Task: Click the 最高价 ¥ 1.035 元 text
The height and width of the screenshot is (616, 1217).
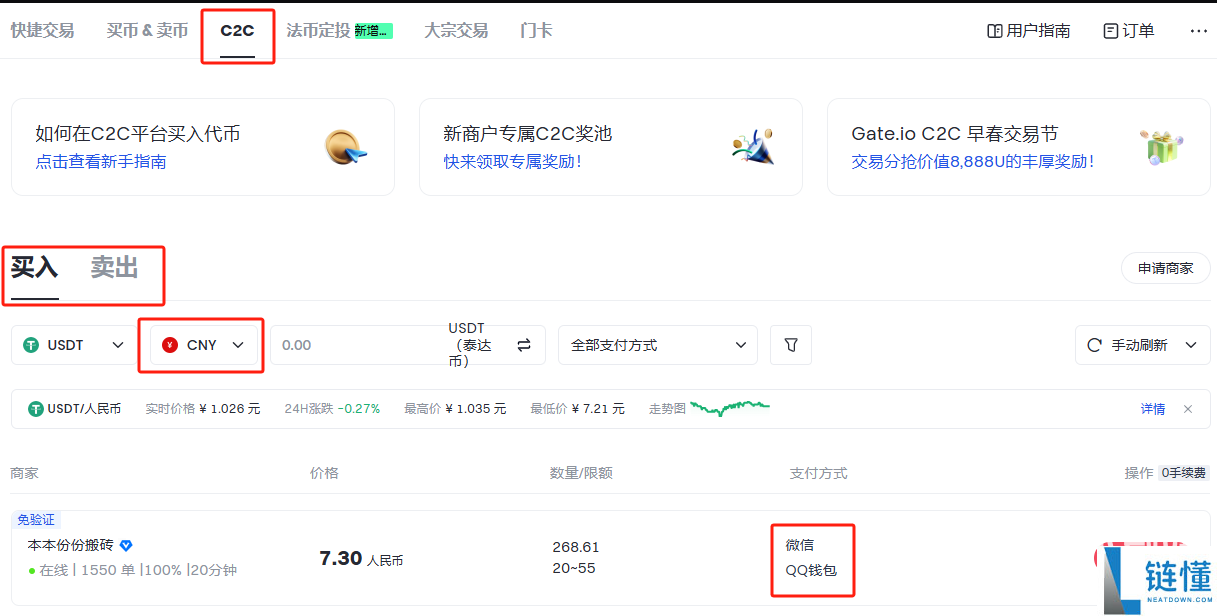Action: 455,409
